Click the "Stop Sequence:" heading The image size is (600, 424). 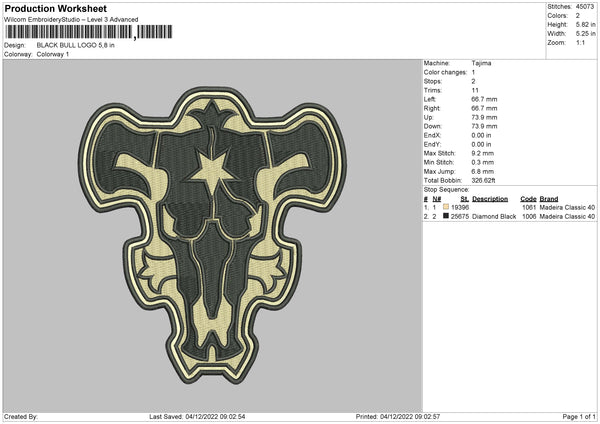[446, 189]
